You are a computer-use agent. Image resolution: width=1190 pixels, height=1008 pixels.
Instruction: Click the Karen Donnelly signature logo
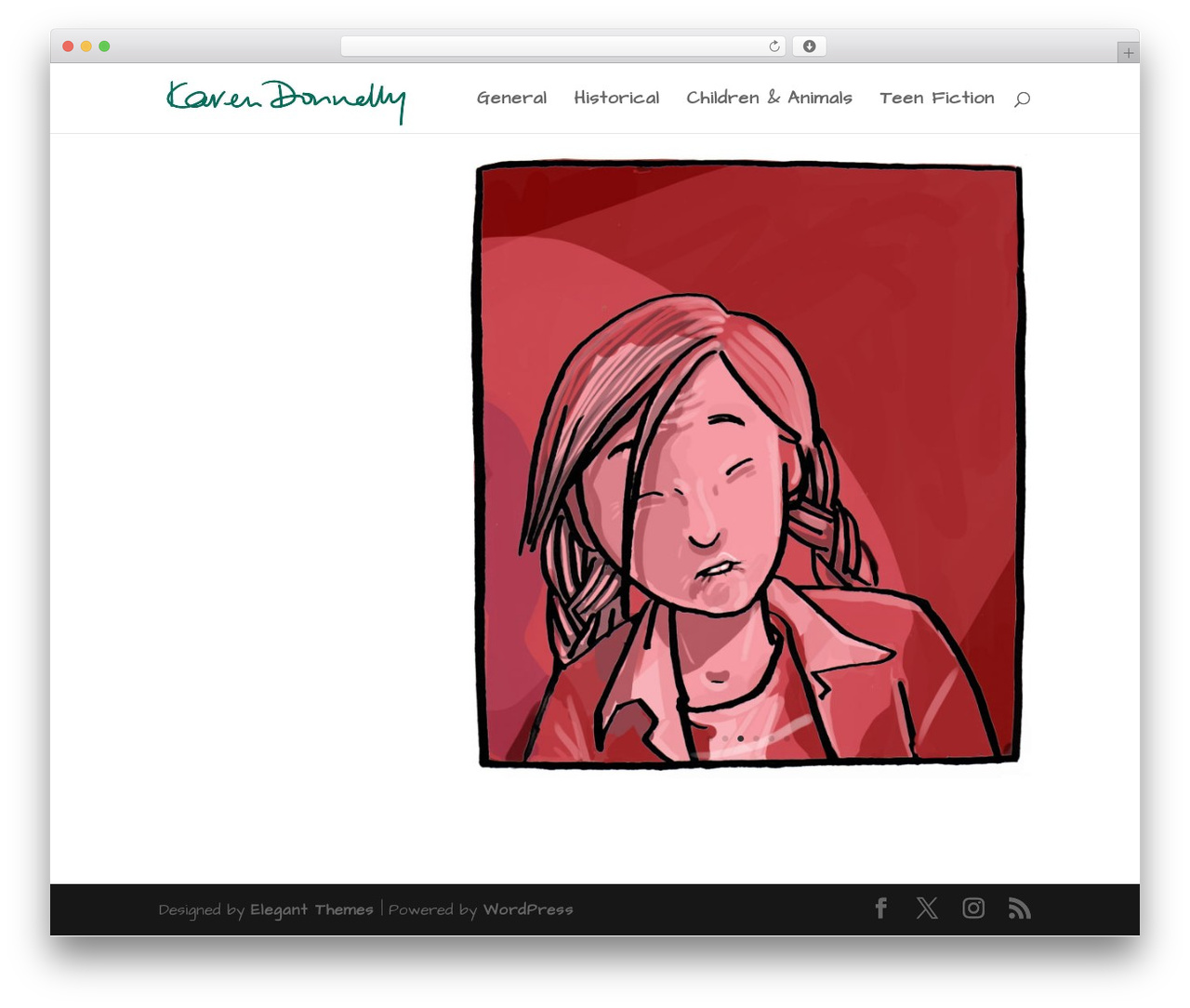286,100
